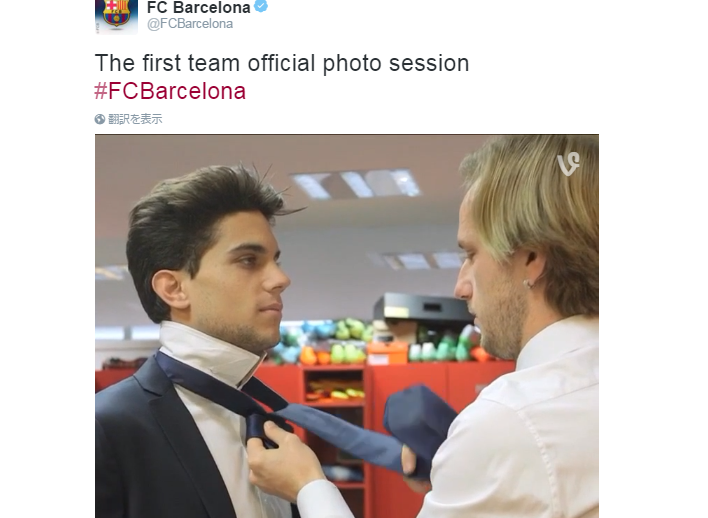This screenshot has height=518, width=708.
Task: Play the embedded Vine video
Action: coord(347,326)
